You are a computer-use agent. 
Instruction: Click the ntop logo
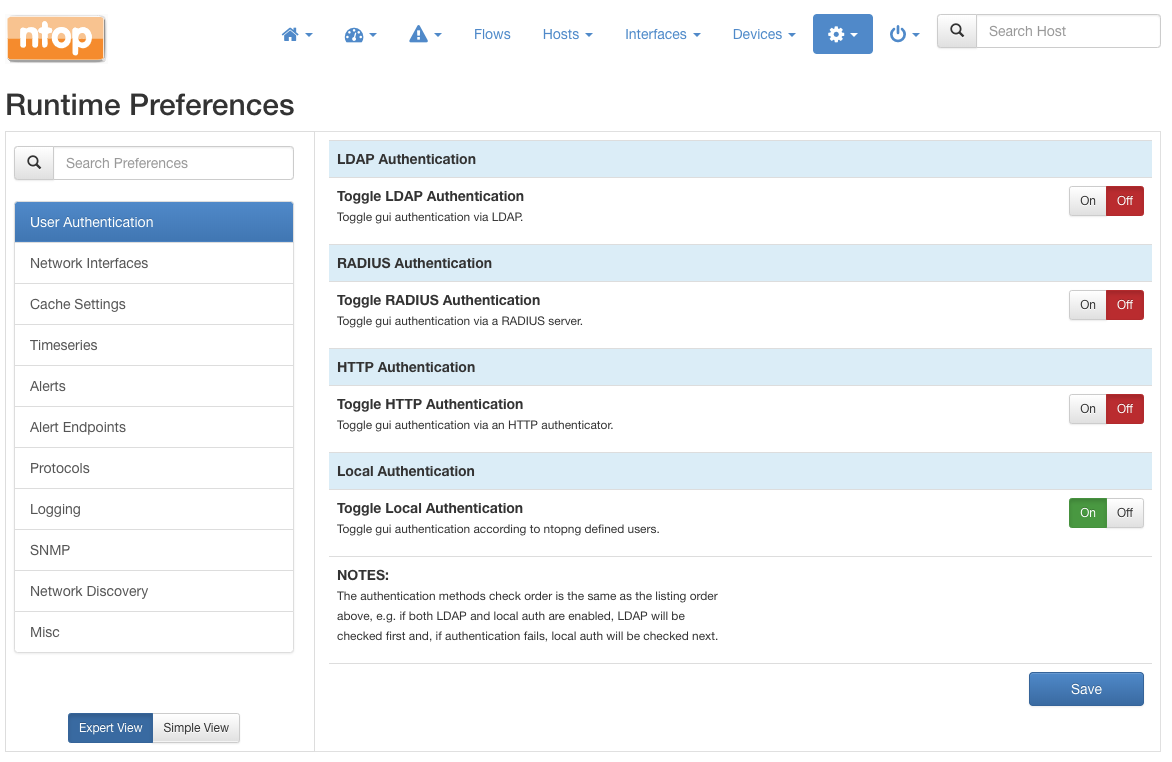click(56, 38)
